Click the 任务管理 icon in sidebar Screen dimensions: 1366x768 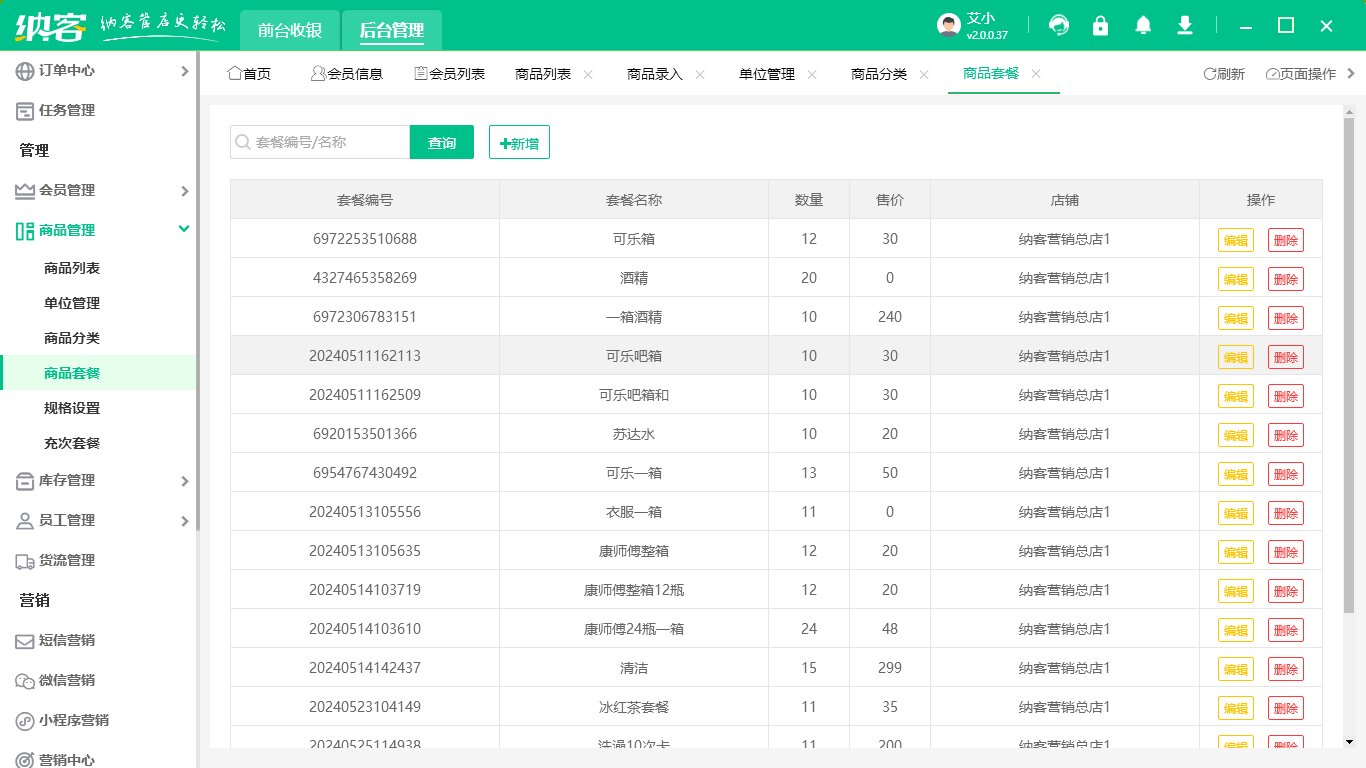coord(25,111)
